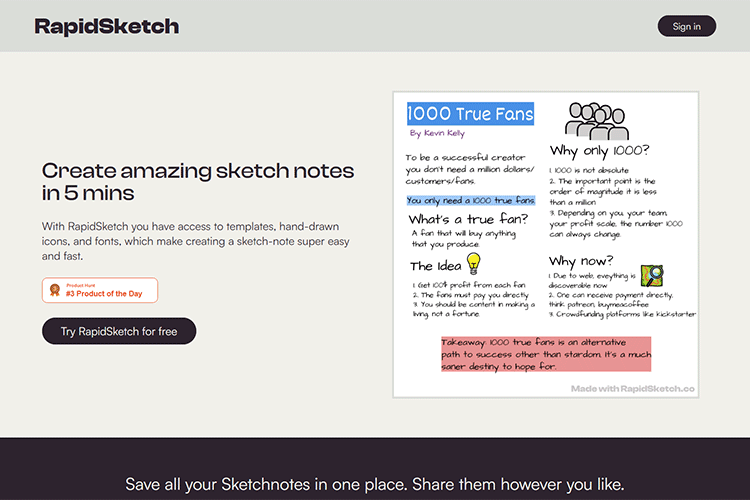
Task: Click the RapidSketch logo in the header
Action: (x=107, y=26)
